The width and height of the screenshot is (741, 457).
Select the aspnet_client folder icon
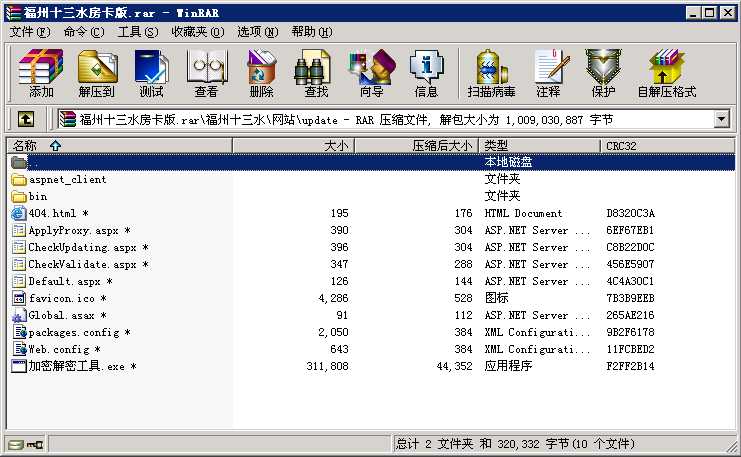click(19, 180)
